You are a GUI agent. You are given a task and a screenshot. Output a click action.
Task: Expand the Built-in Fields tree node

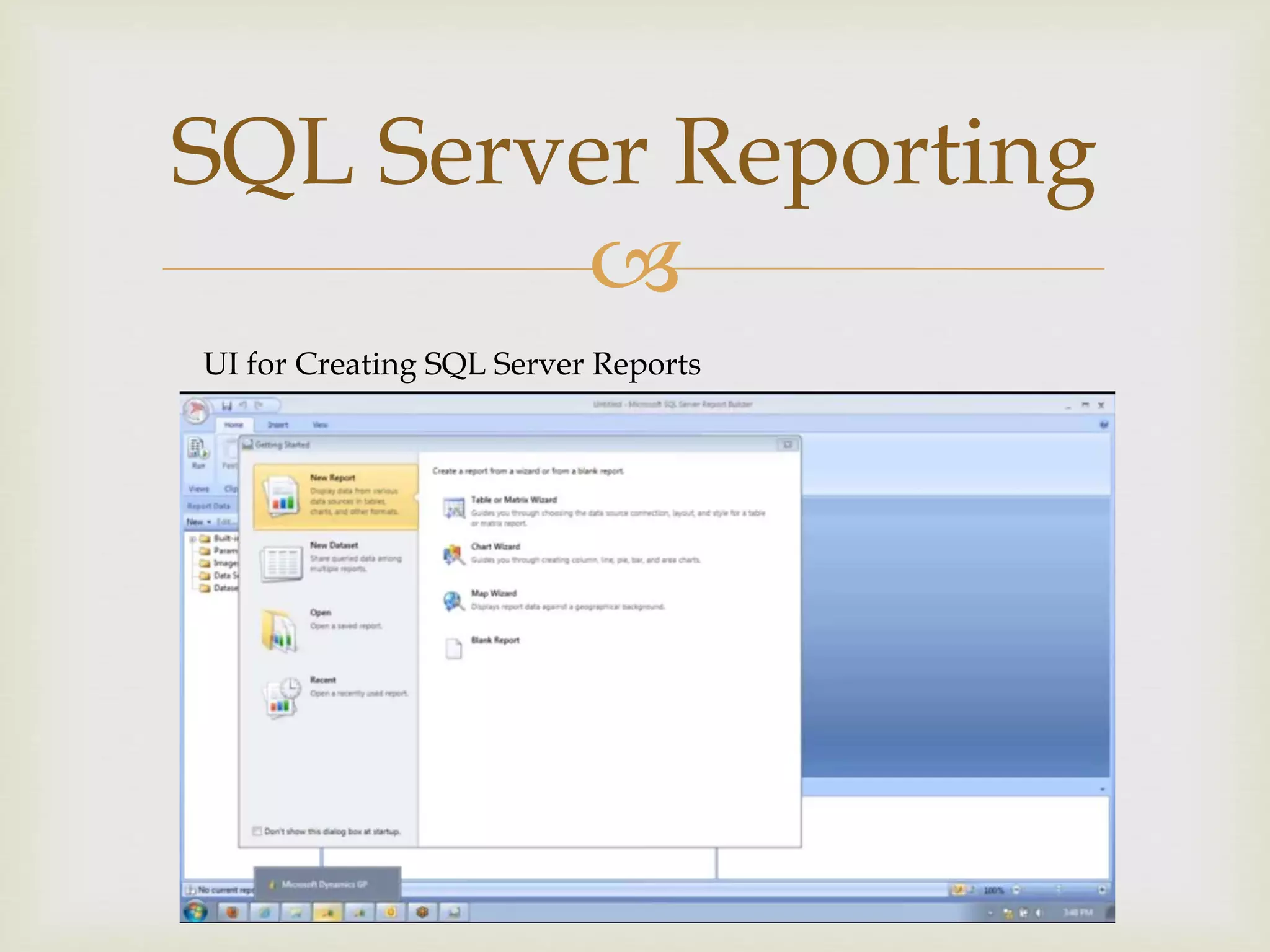[192, 539]
